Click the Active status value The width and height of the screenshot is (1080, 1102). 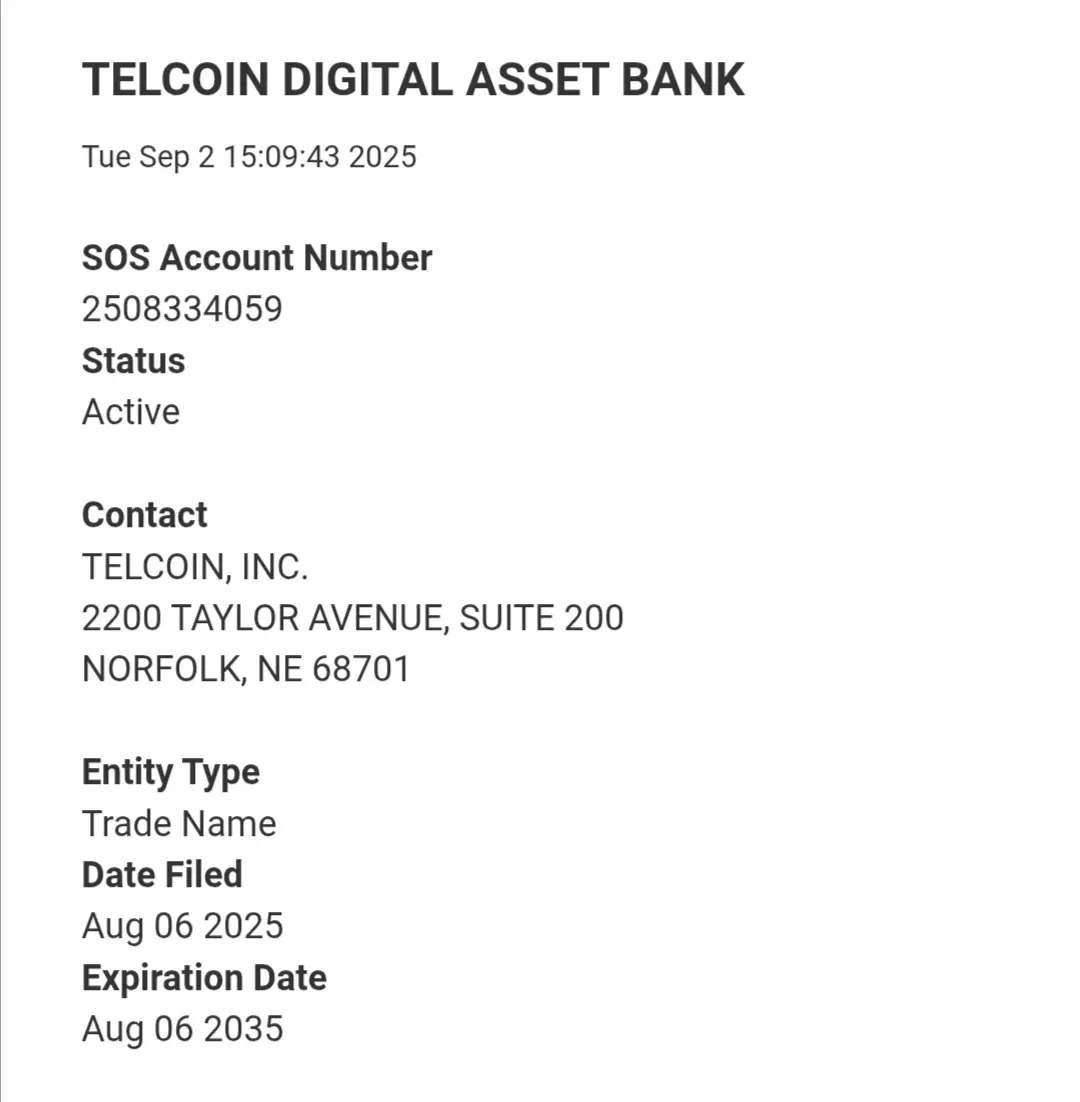131,412
